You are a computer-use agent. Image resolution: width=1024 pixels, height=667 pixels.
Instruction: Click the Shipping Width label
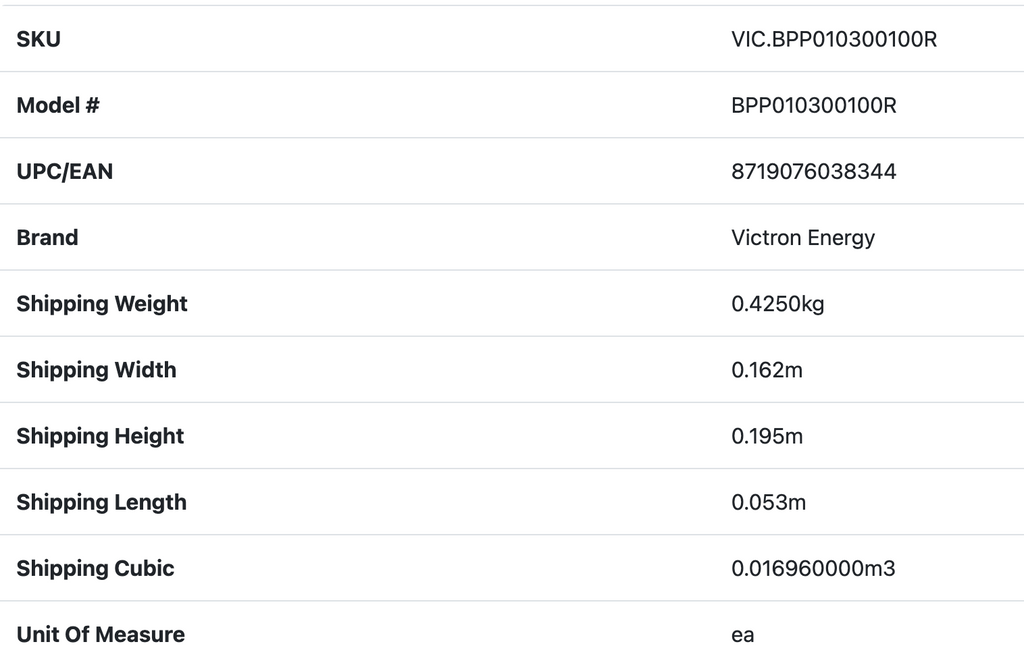(96, 369)
